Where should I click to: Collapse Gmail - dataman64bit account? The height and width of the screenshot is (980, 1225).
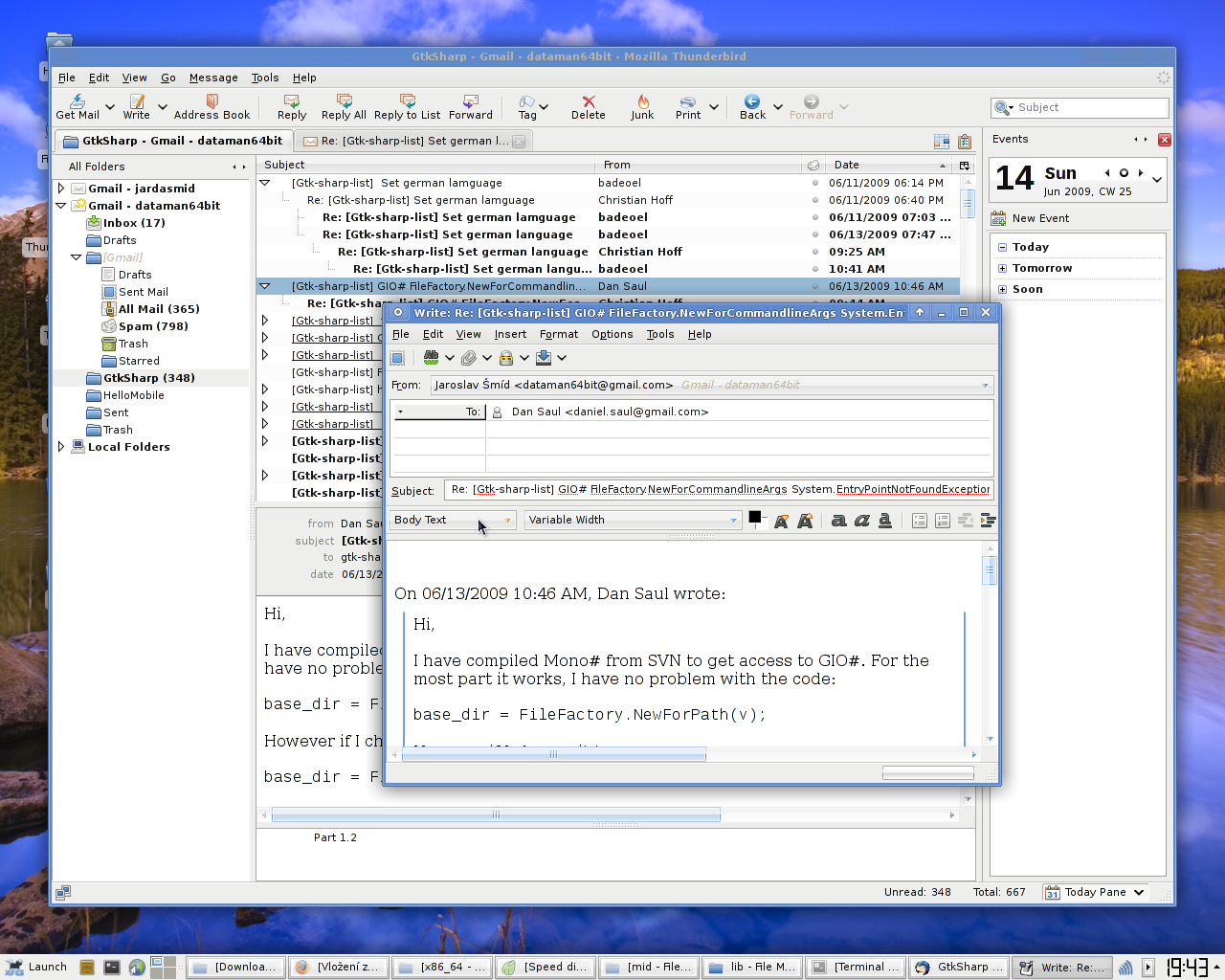[61, 206]
